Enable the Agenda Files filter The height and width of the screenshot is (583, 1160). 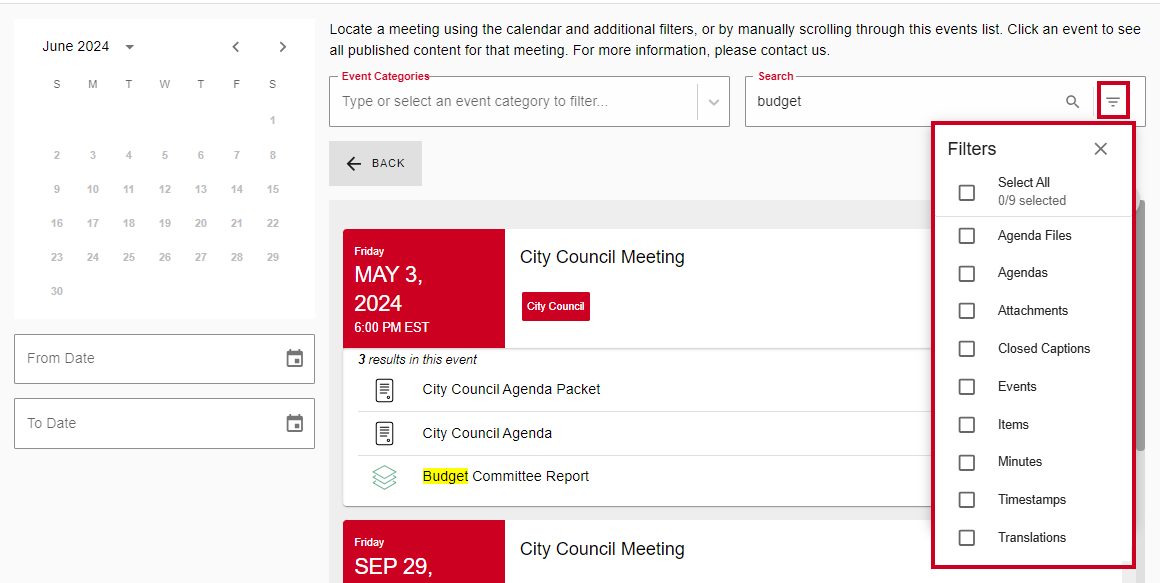(x=966, y=235)
